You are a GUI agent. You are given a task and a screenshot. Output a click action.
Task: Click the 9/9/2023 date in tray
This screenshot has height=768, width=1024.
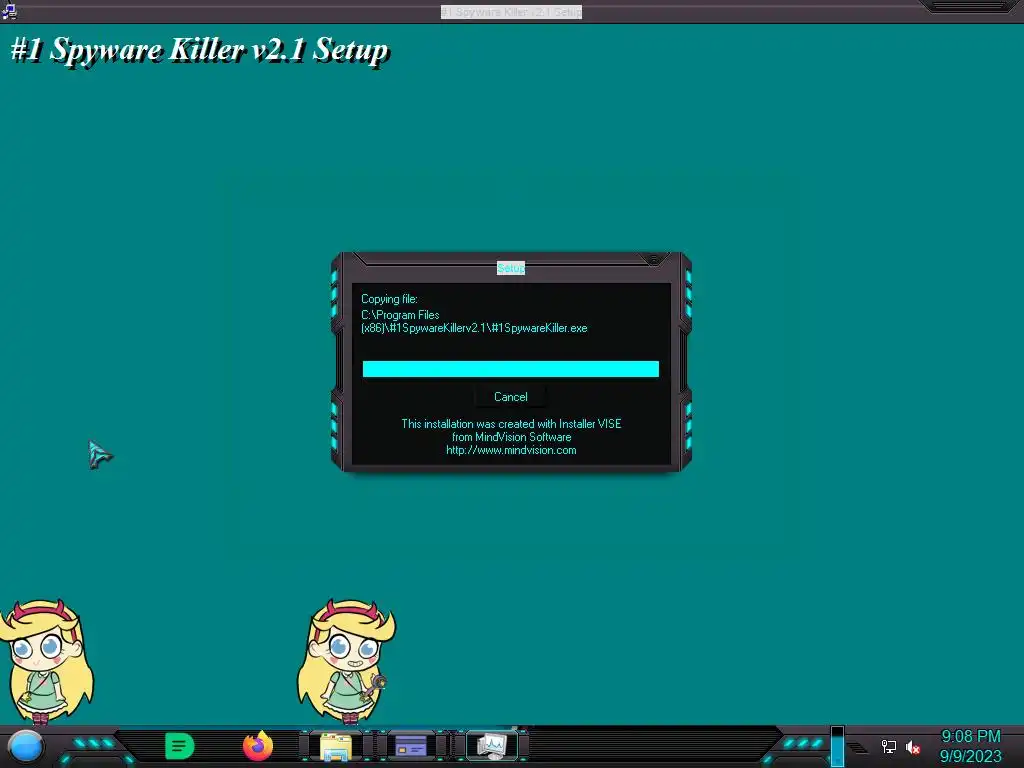[970, 756]
